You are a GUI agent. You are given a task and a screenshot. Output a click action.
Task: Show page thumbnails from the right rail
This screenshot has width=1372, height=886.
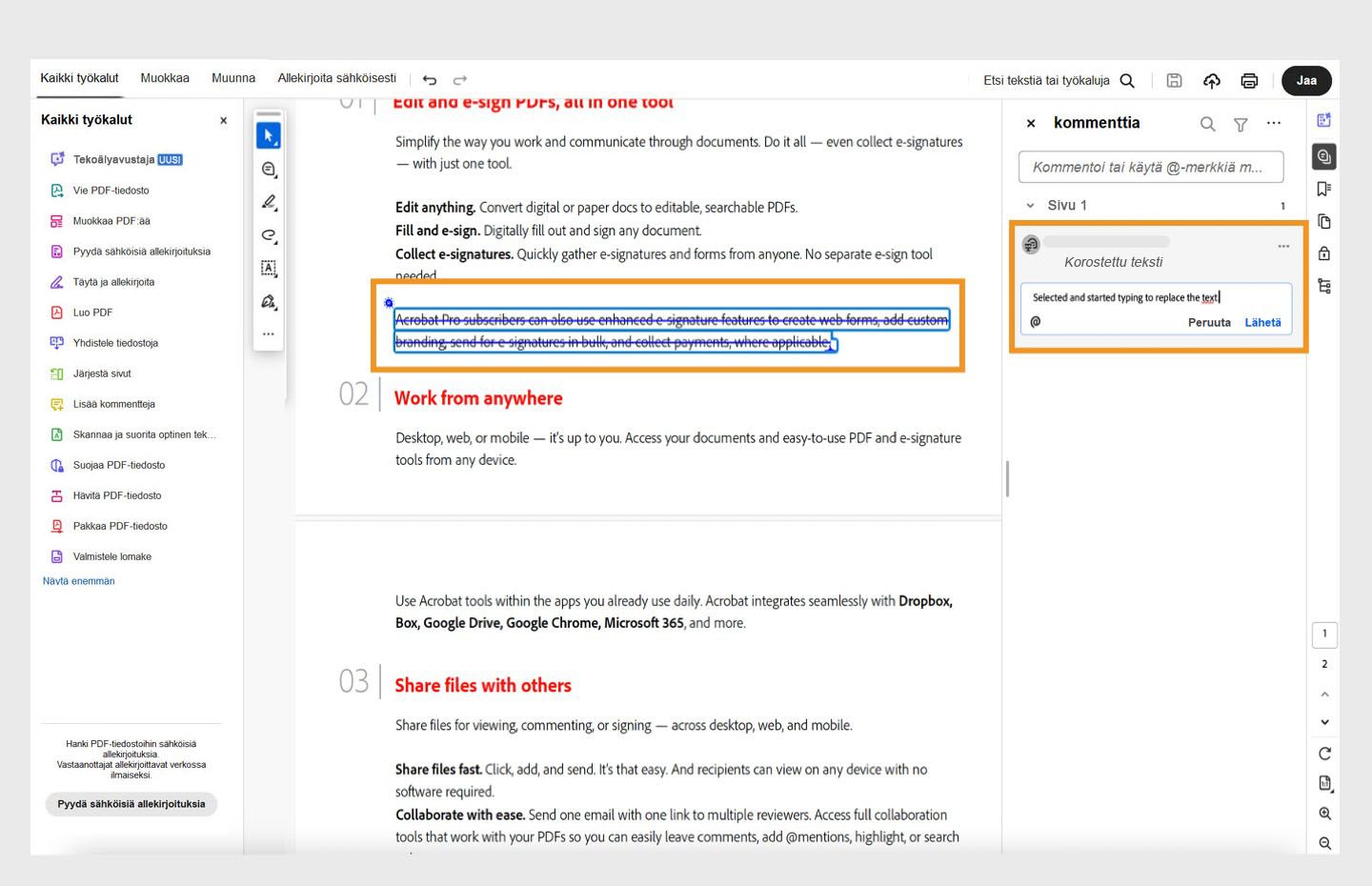tap(1324, 221)
